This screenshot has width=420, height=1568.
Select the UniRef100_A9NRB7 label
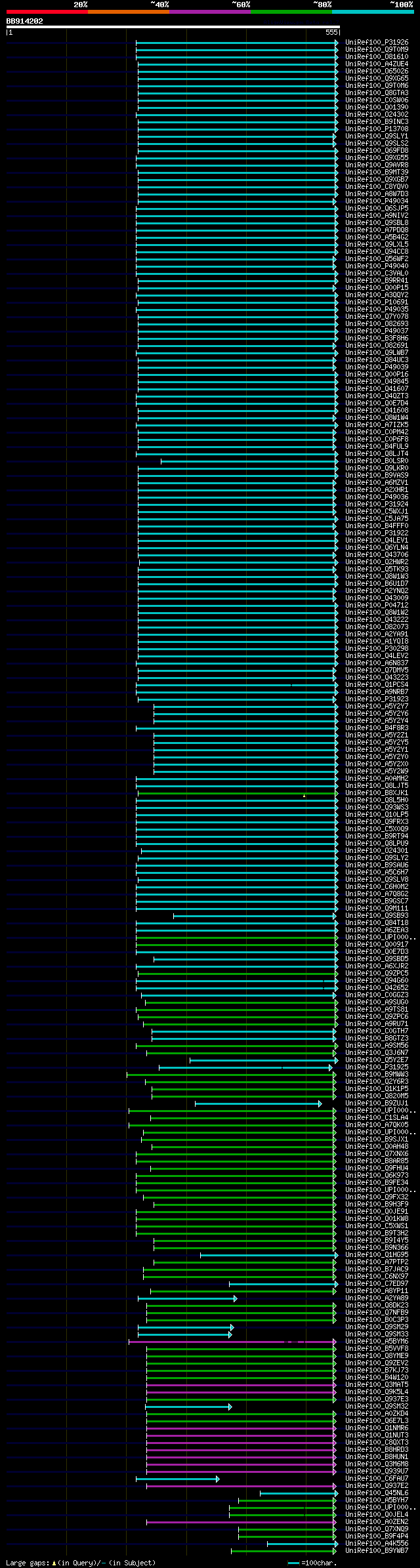(x=377, y=692)
